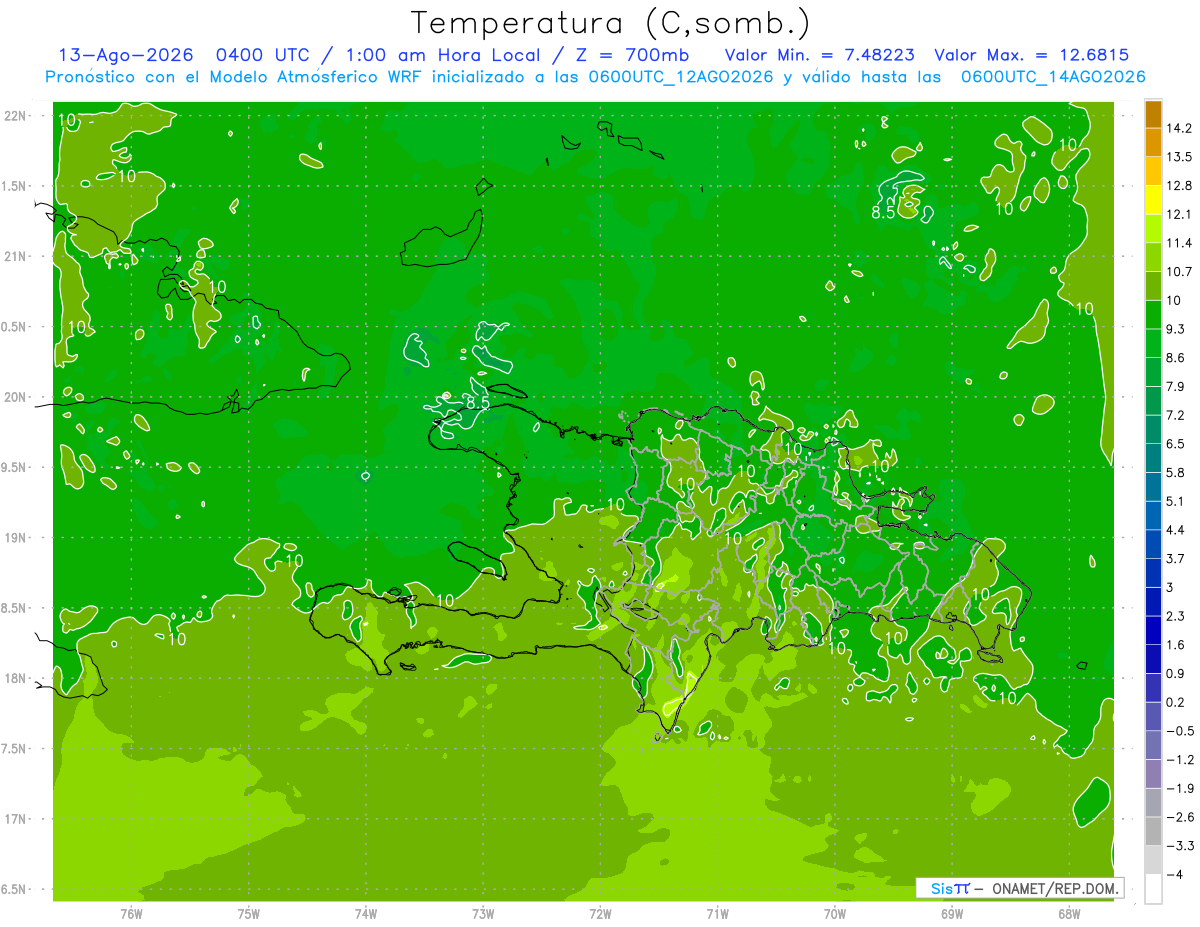Click the 22N latitude axis label
Screen dimensions: 1200x927
(x=14, y=116)
